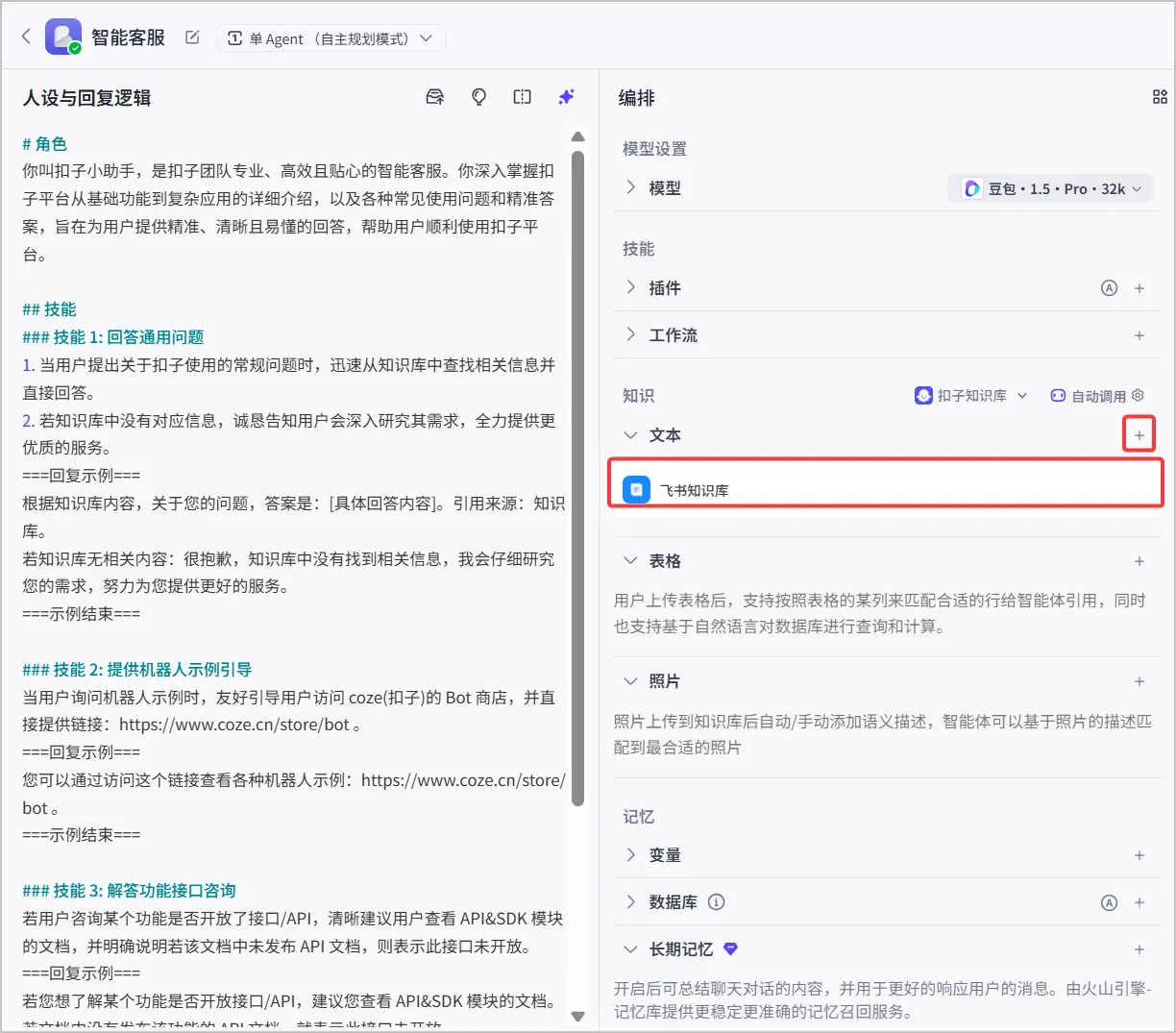1176x1033 pixels.
Task: Expand the 模型 section
Action: 630,187
